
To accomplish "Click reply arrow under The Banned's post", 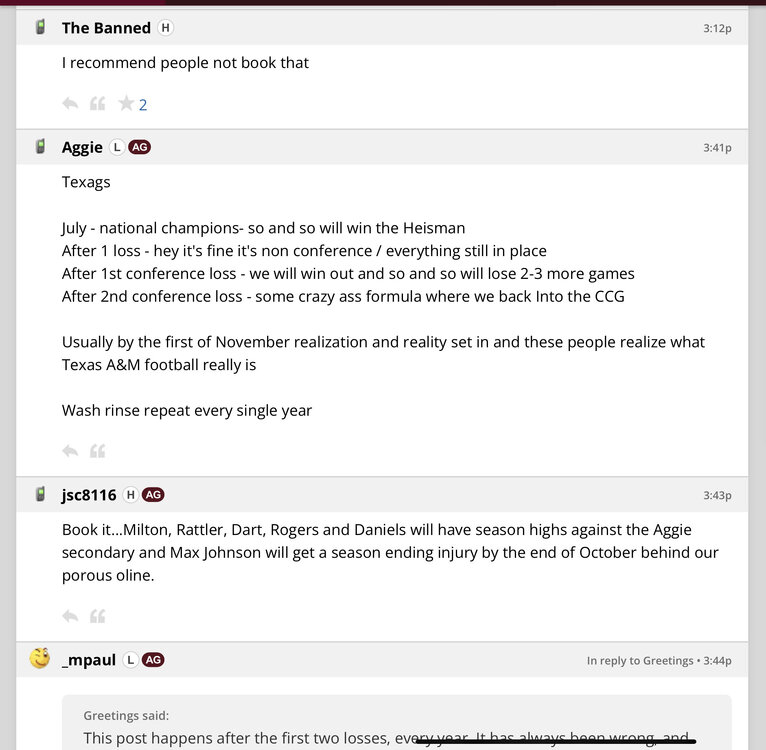I will 70,103.
